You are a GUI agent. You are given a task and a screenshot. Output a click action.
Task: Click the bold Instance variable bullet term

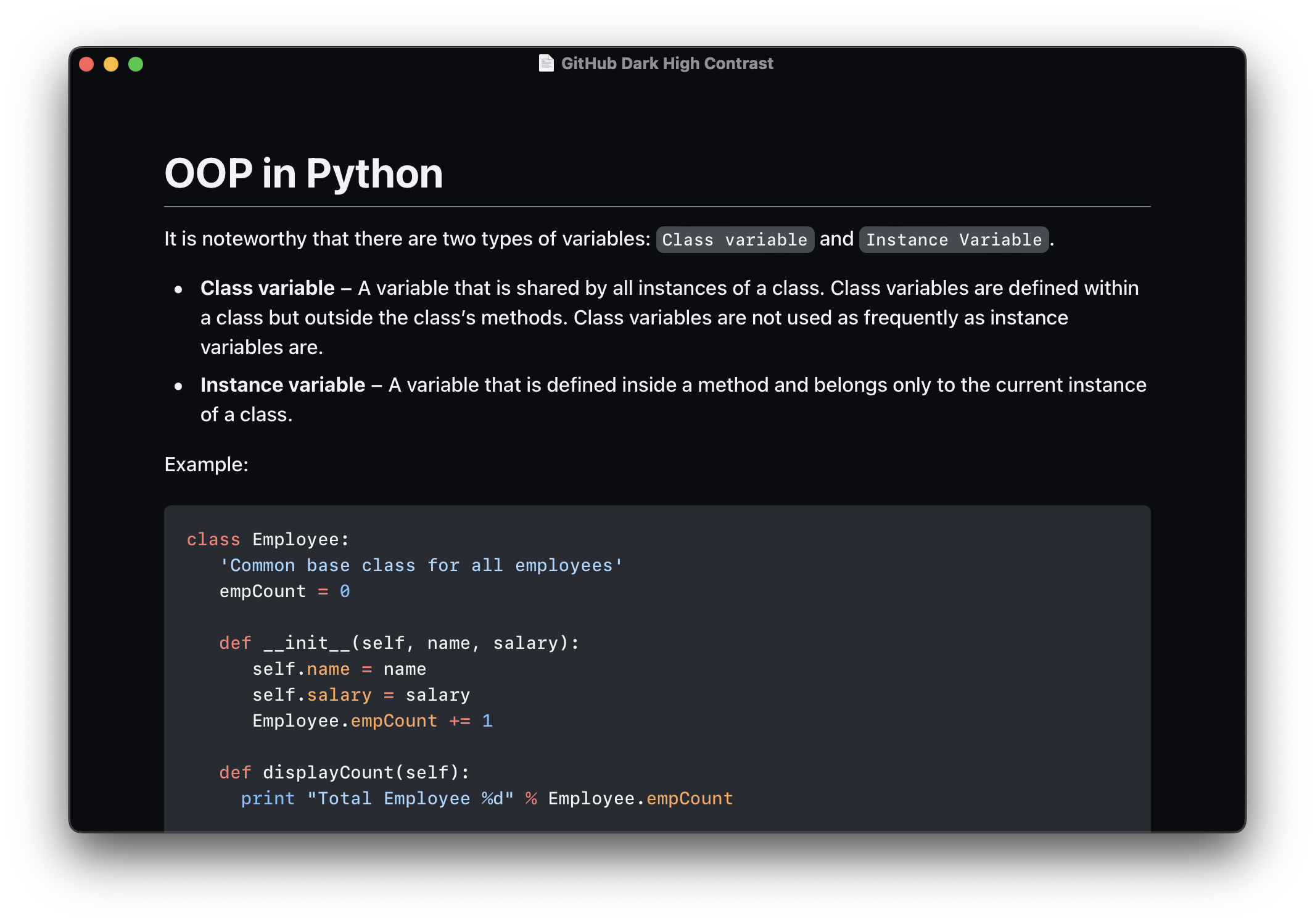[282, 385]
